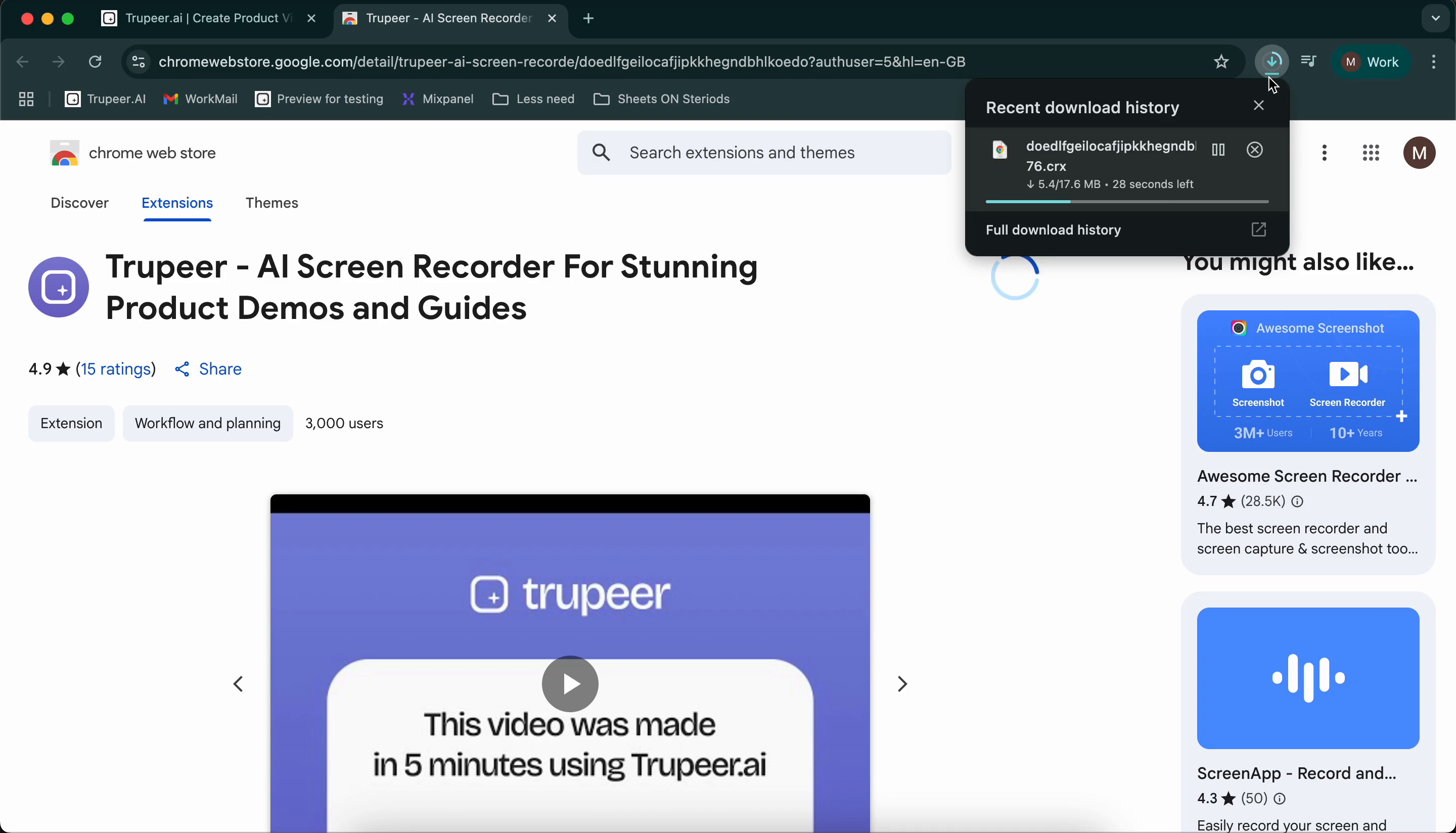Image resolution: width=1456 pixels, height=833 pixels.
Task: Toggle site information via the lock icon
Action: (x=138, y=62)
